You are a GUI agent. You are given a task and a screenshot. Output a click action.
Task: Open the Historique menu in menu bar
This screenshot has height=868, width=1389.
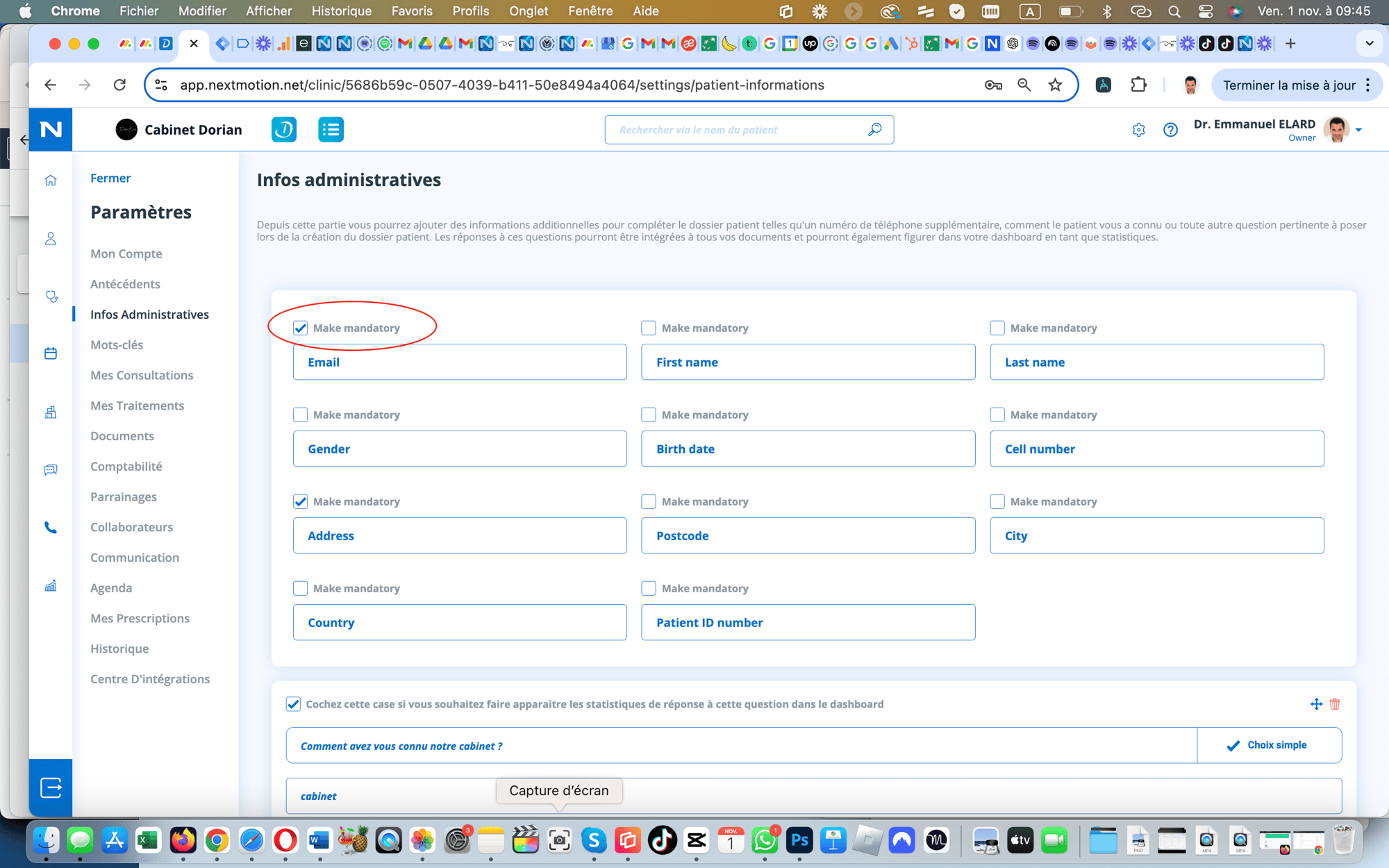pyautogui.click(x=342, y=11)
